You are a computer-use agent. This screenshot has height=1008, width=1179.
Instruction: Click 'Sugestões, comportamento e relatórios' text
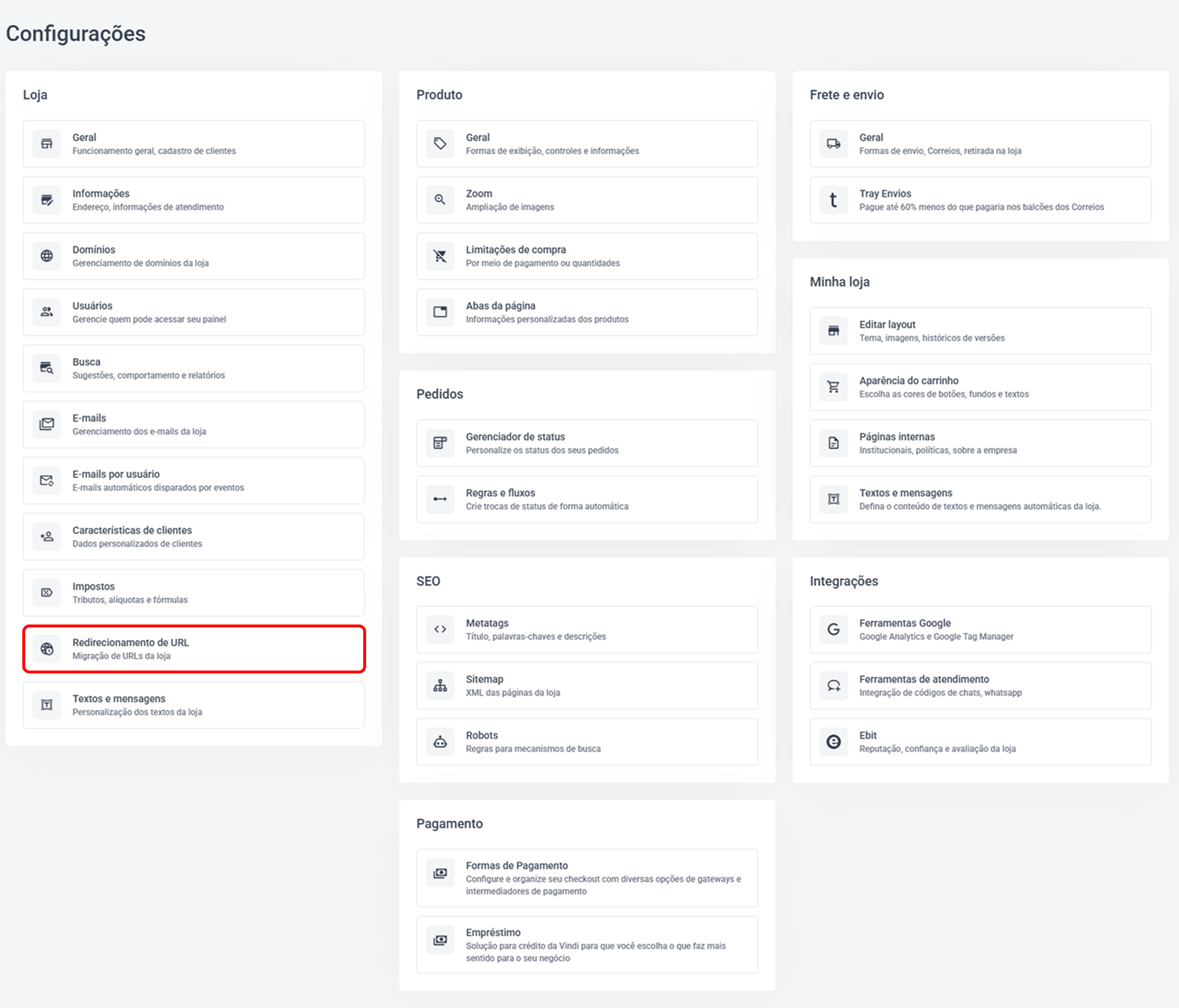click(x=148, y=376)
